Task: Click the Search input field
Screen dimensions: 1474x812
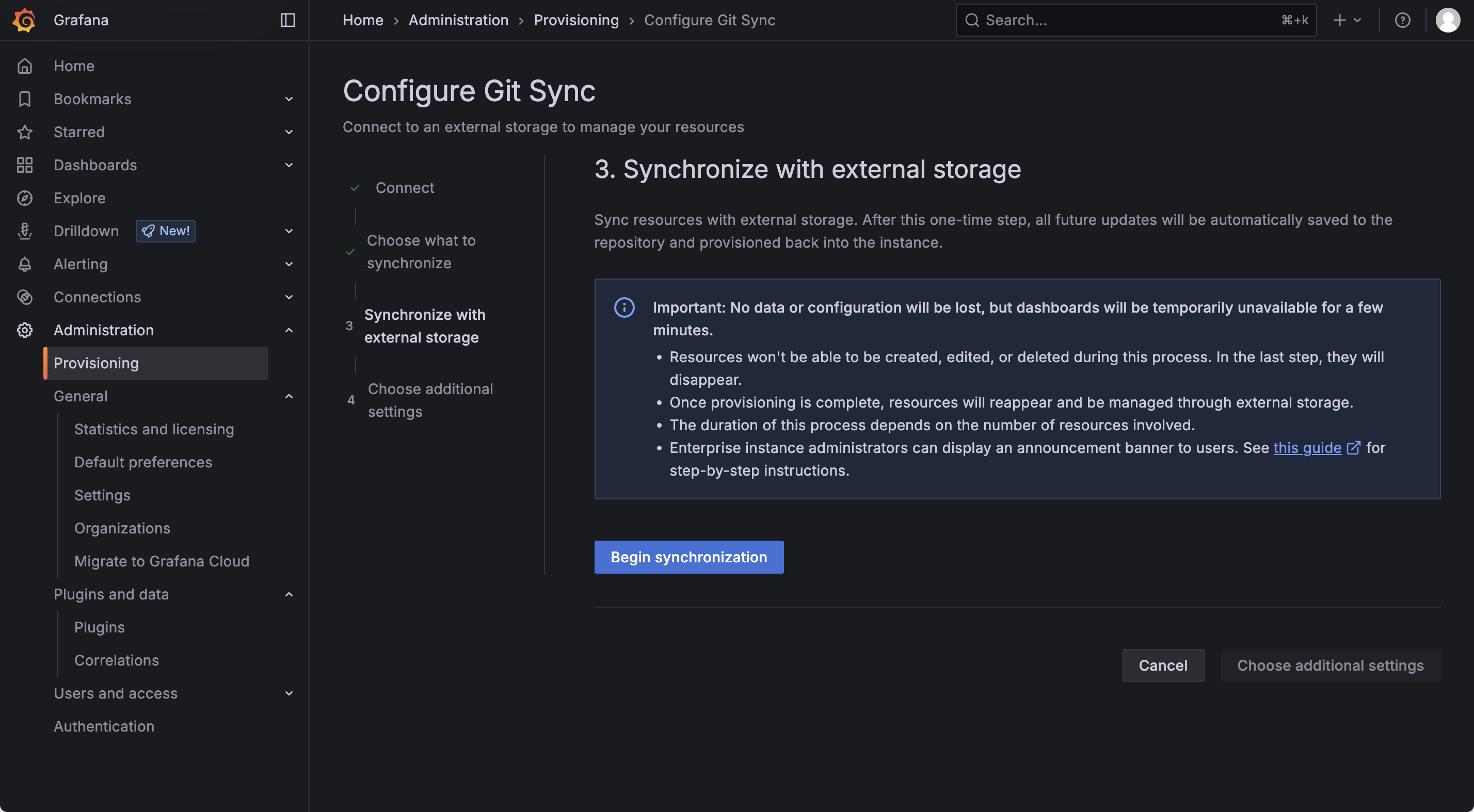Action: pyautogui.click(x=1136, y=20)
